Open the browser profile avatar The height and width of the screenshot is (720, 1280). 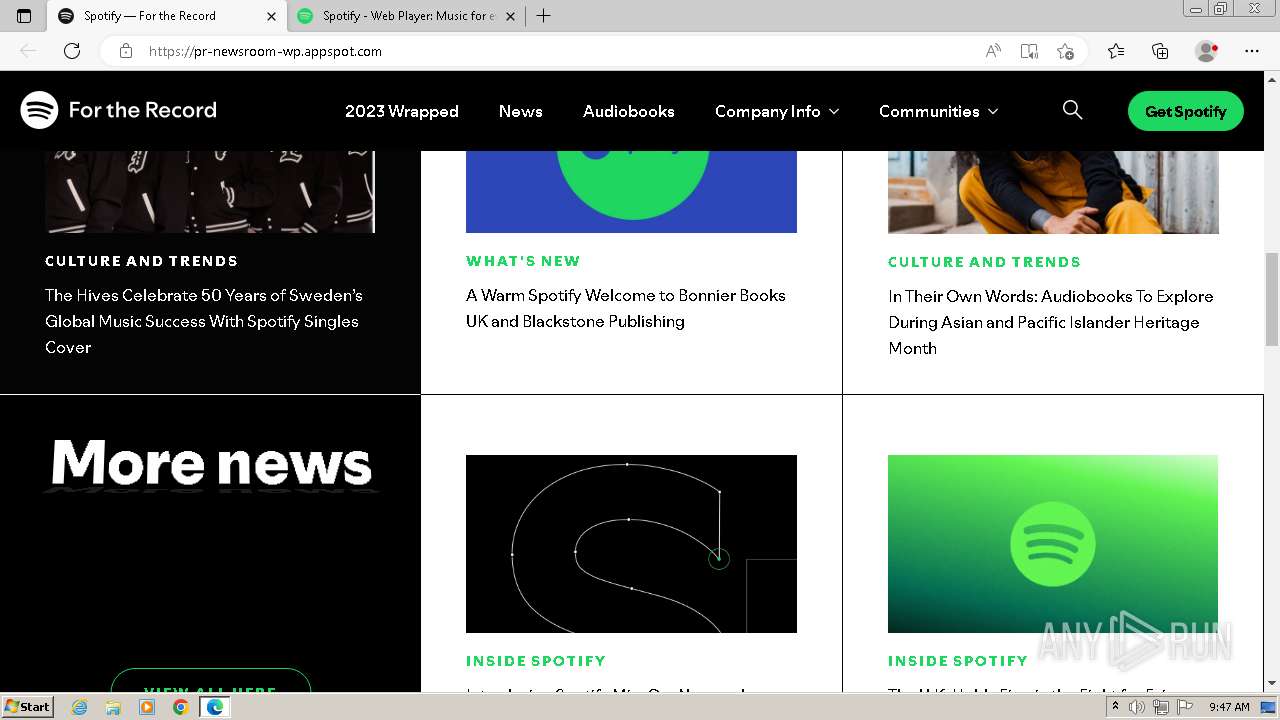tap(1206, 51)
